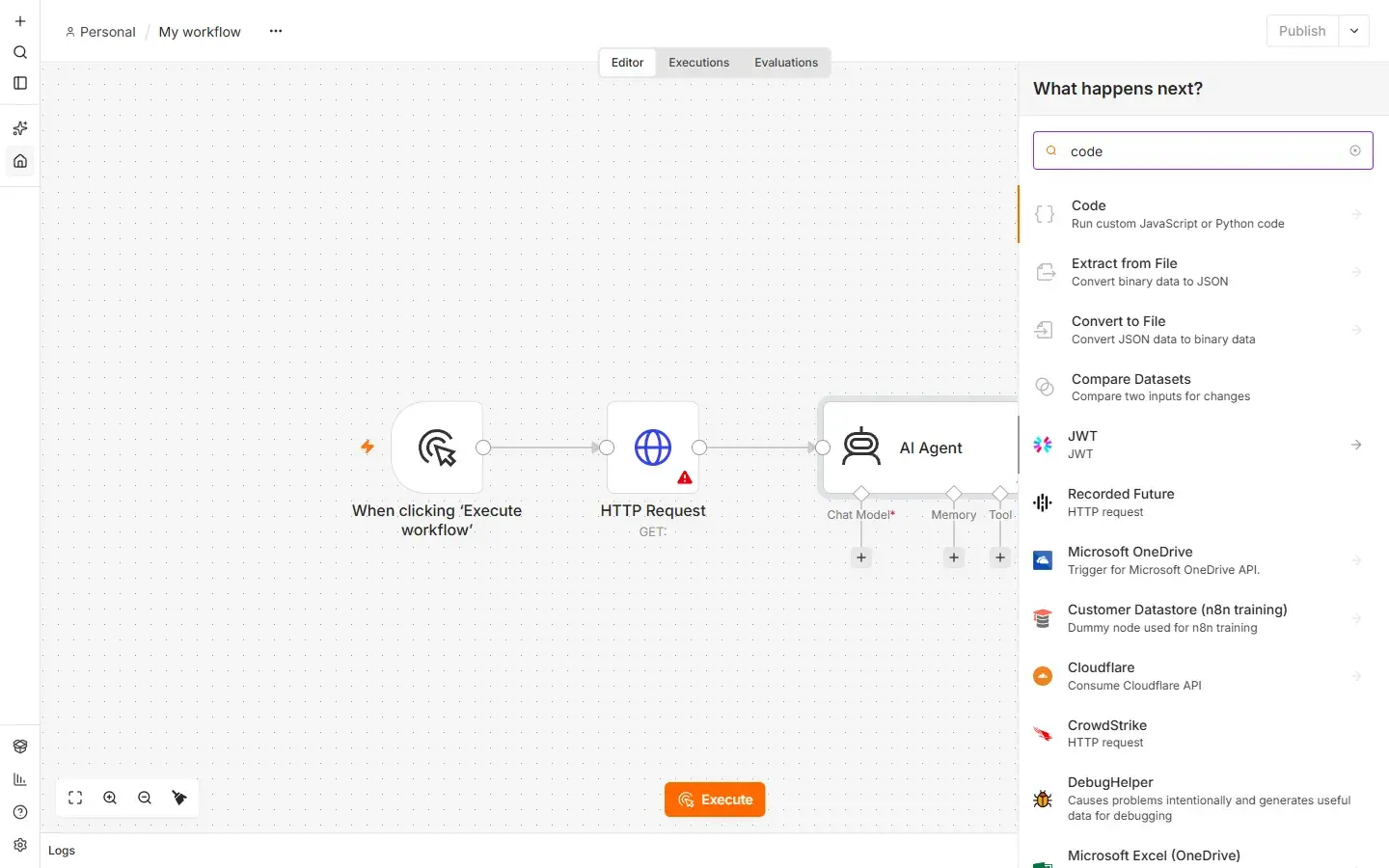The width and height of the screenshot is (1389, 868).
Task: Clear the node search text
Action: (x=1355, y=150)
